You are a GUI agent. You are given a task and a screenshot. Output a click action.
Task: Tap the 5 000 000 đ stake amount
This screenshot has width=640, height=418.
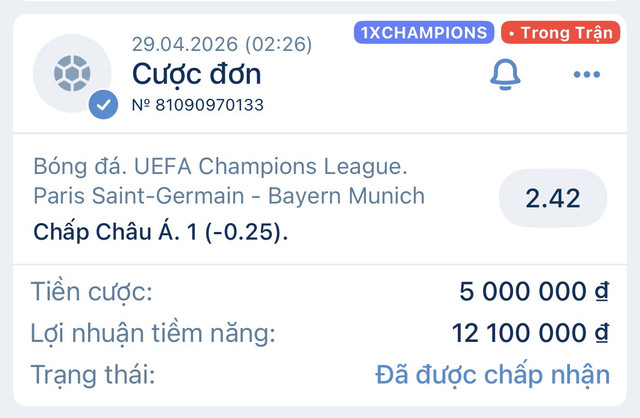534,291
